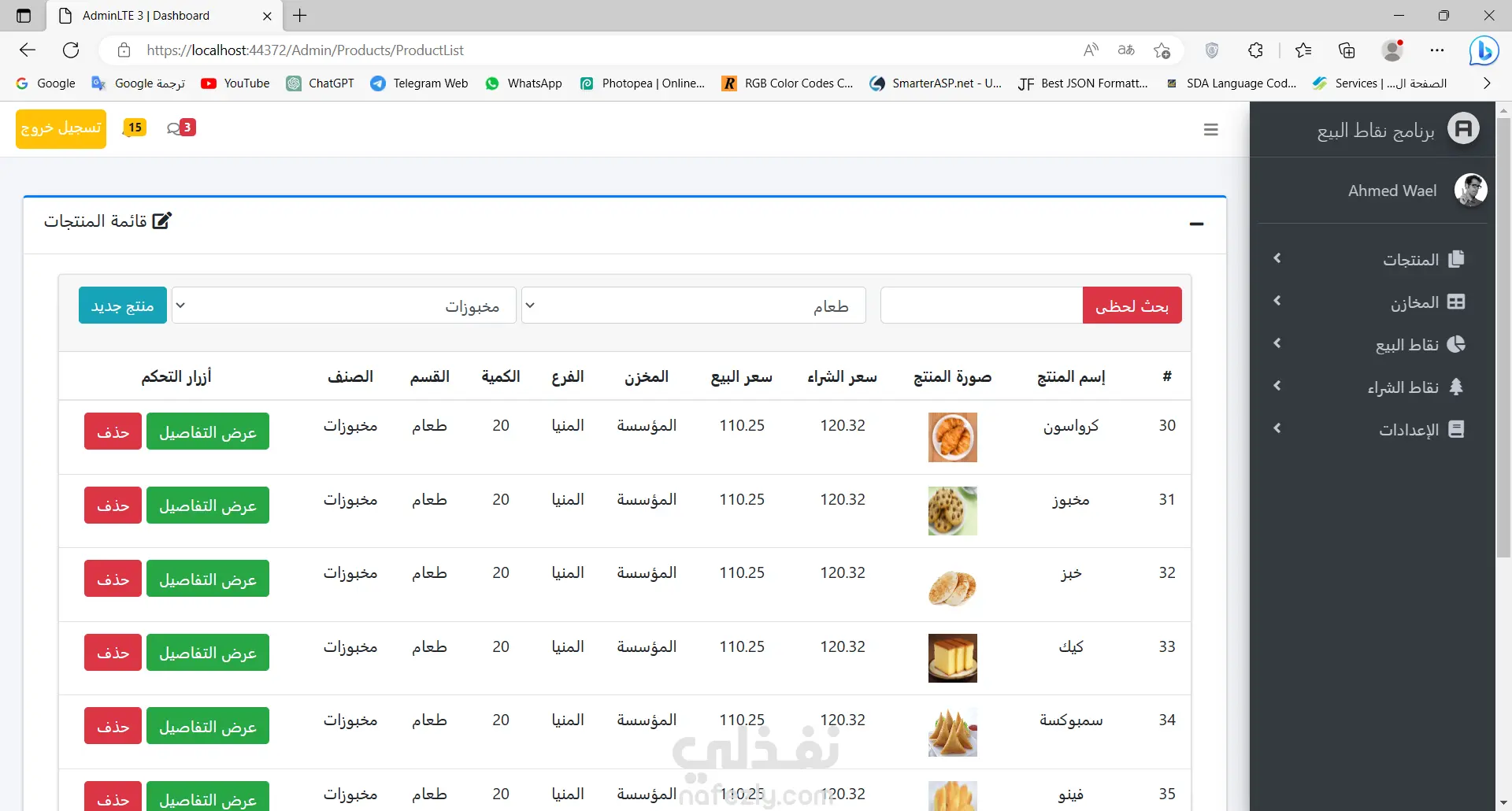The image size is (1512, 811).
Task: Click the page vertical scrollbar
Action: click(1503, 337)
